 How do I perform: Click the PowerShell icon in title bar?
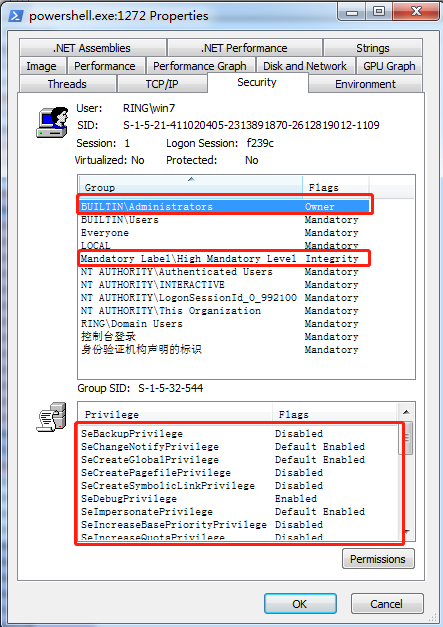tap(16, 16)
